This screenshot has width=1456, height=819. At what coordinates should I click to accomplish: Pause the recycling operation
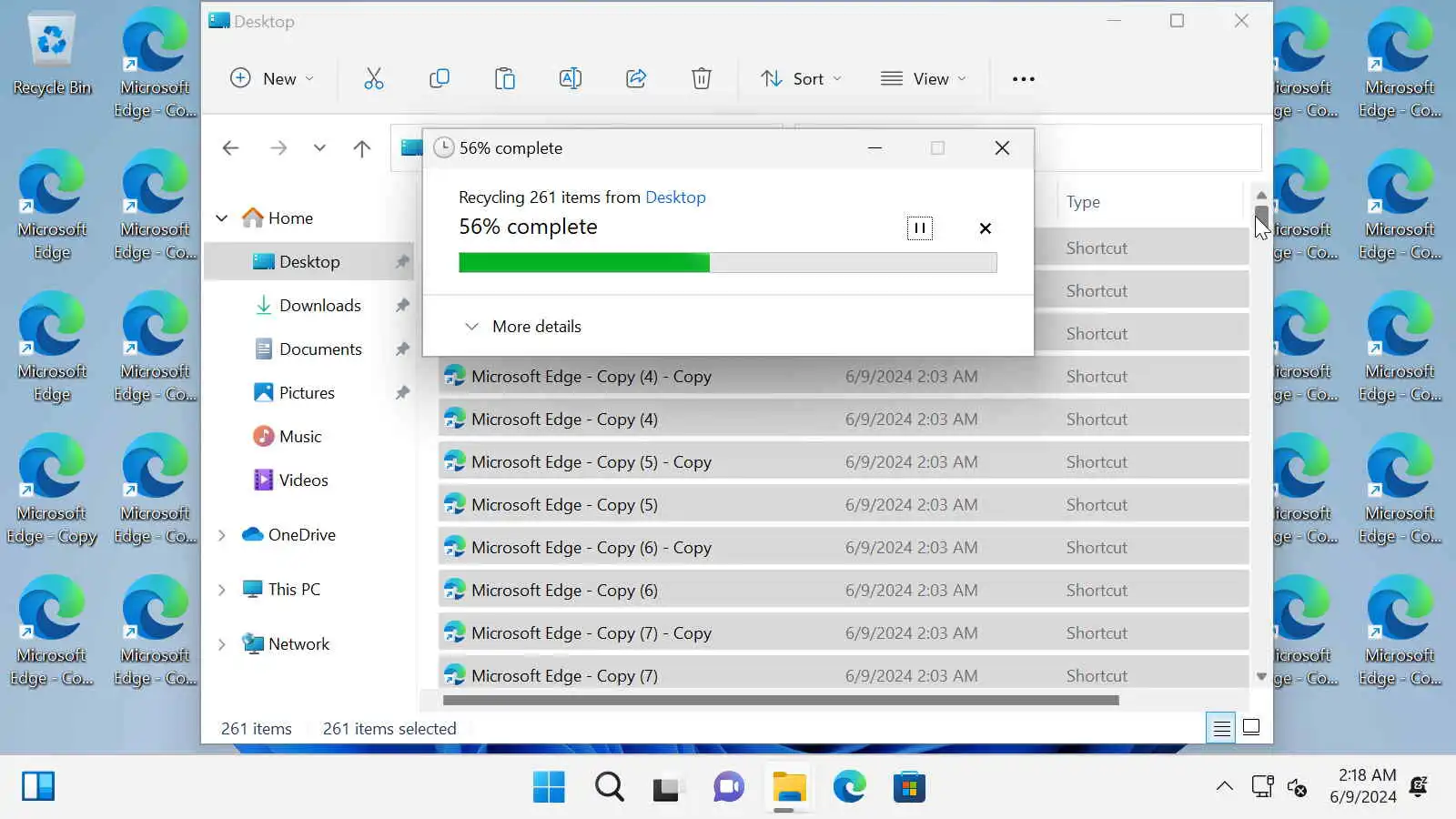pos(920,228)
